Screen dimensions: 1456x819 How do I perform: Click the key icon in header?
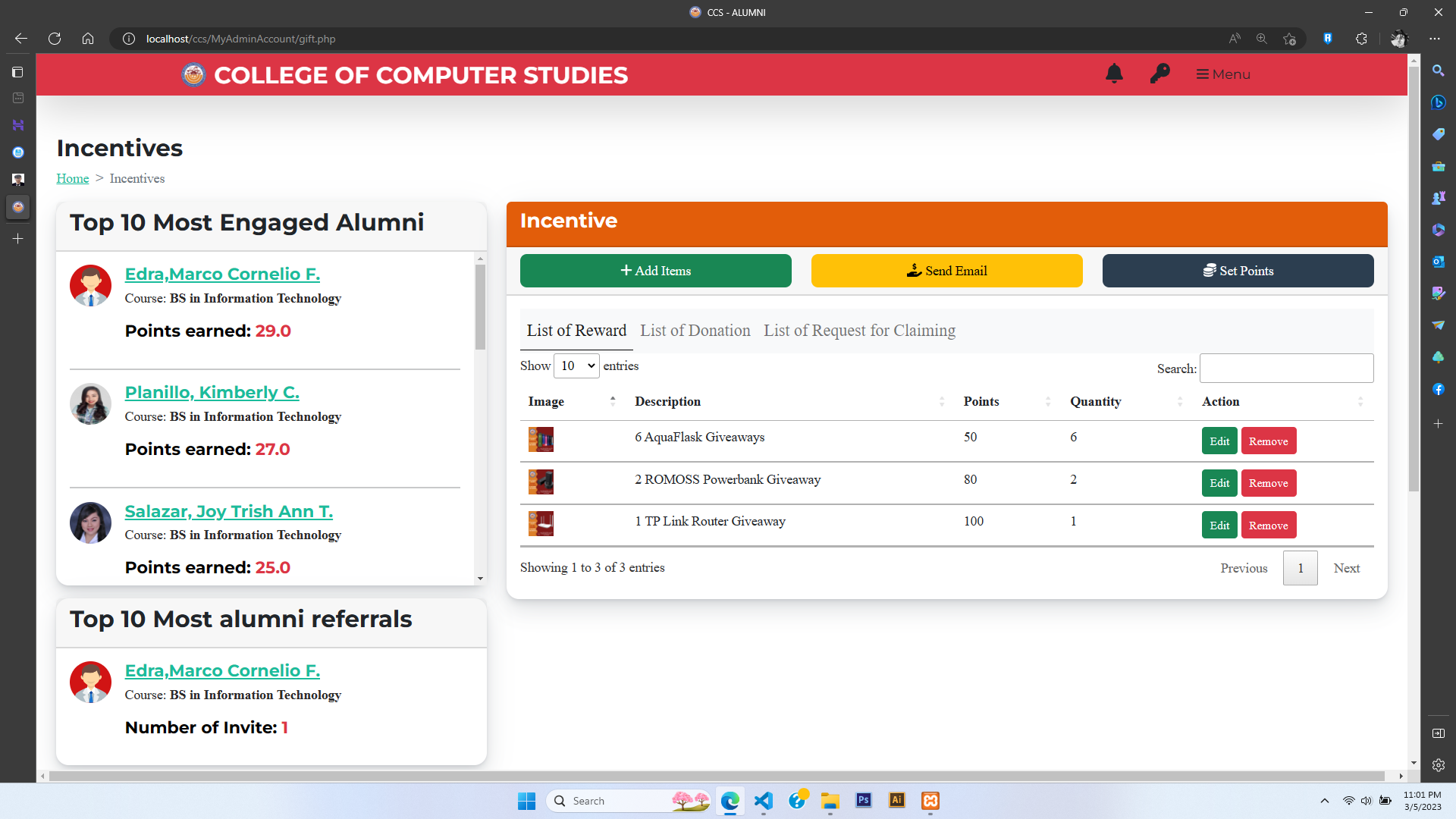1159,74
